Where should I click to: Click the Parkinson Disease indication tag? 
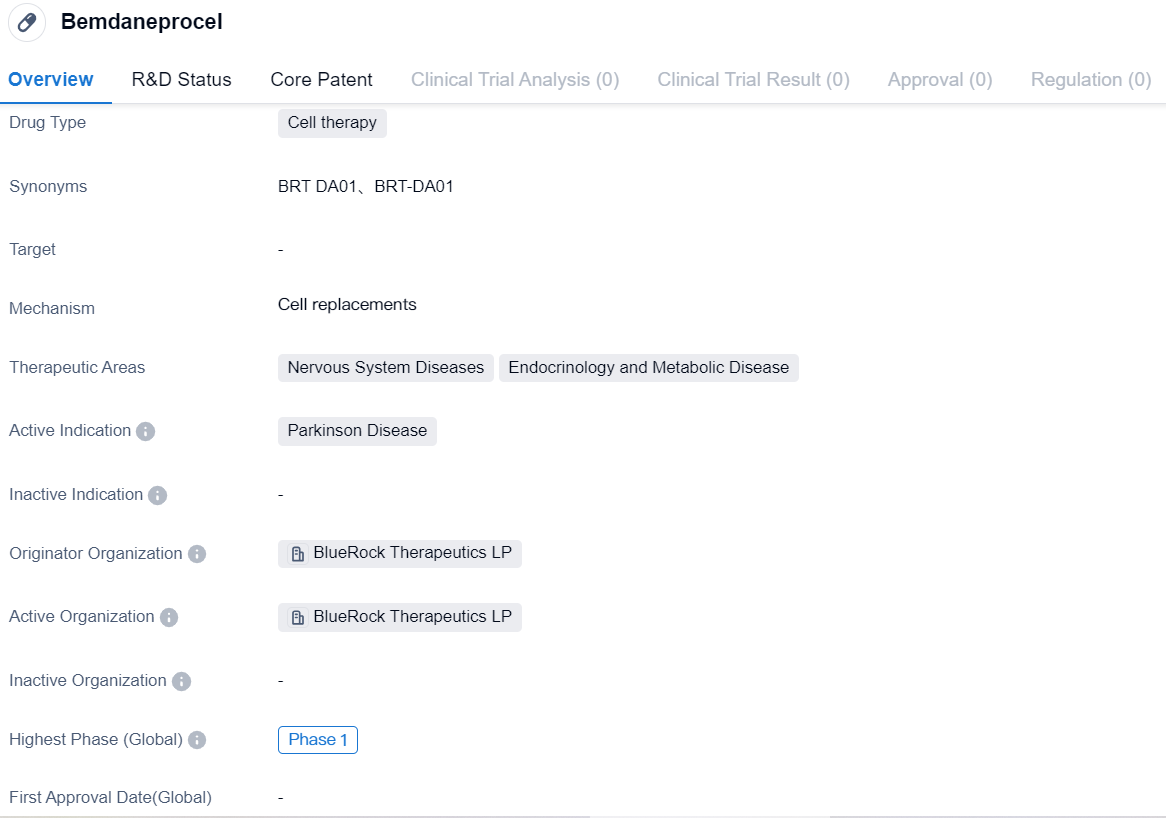click(x=357, y=431)
